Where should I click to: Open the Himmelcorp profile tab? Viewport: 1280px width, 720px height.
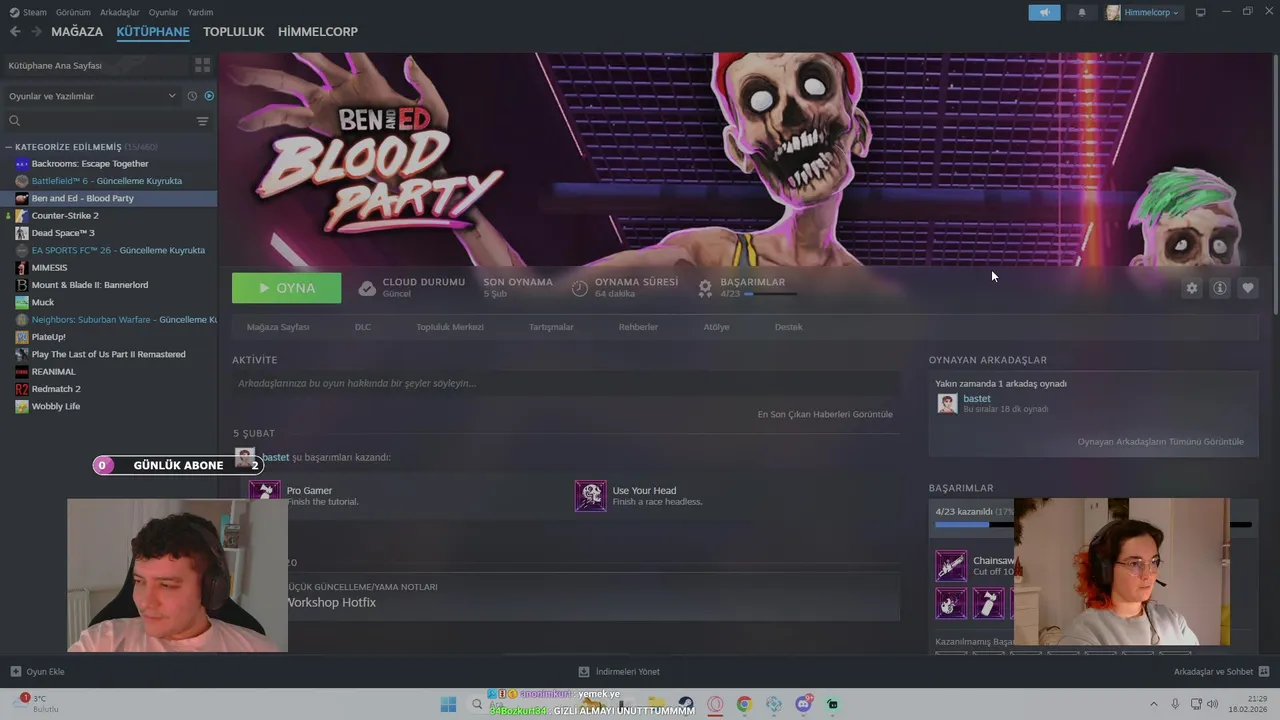pos(318,32)
